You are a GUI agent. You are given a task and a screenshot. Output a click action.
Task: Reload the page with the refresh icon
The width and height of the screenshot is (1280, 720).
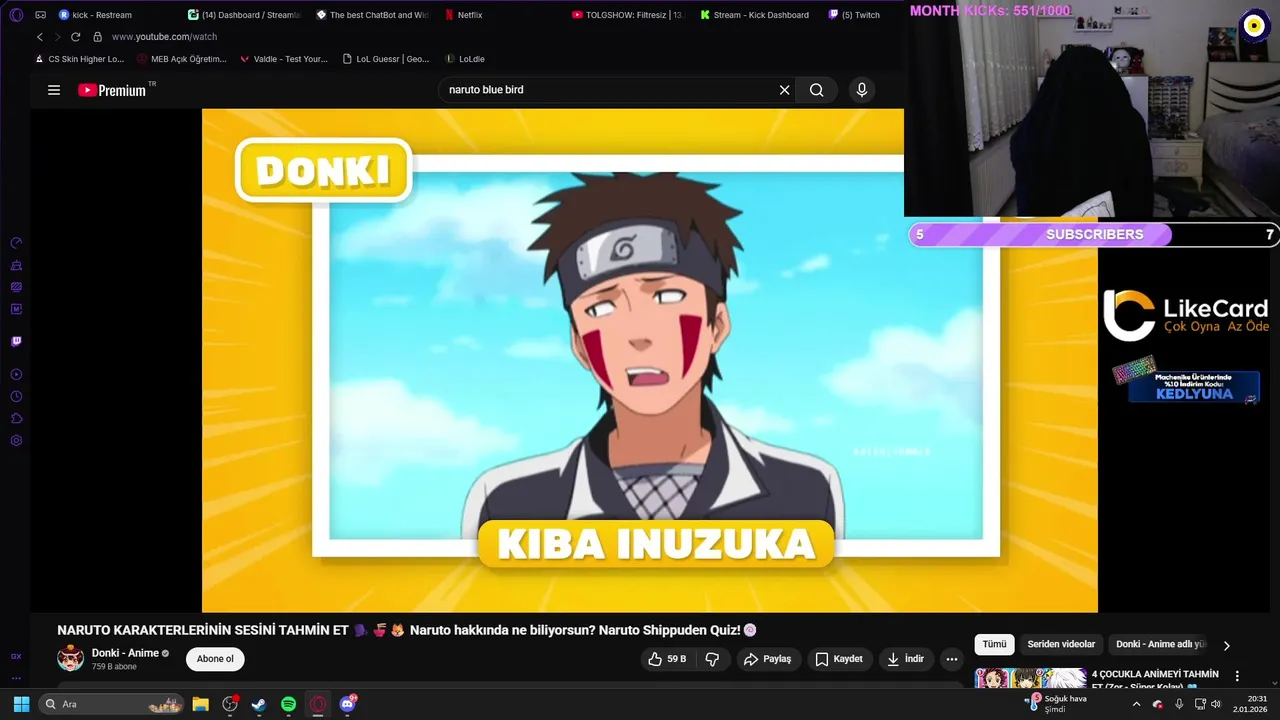[75, 37]
